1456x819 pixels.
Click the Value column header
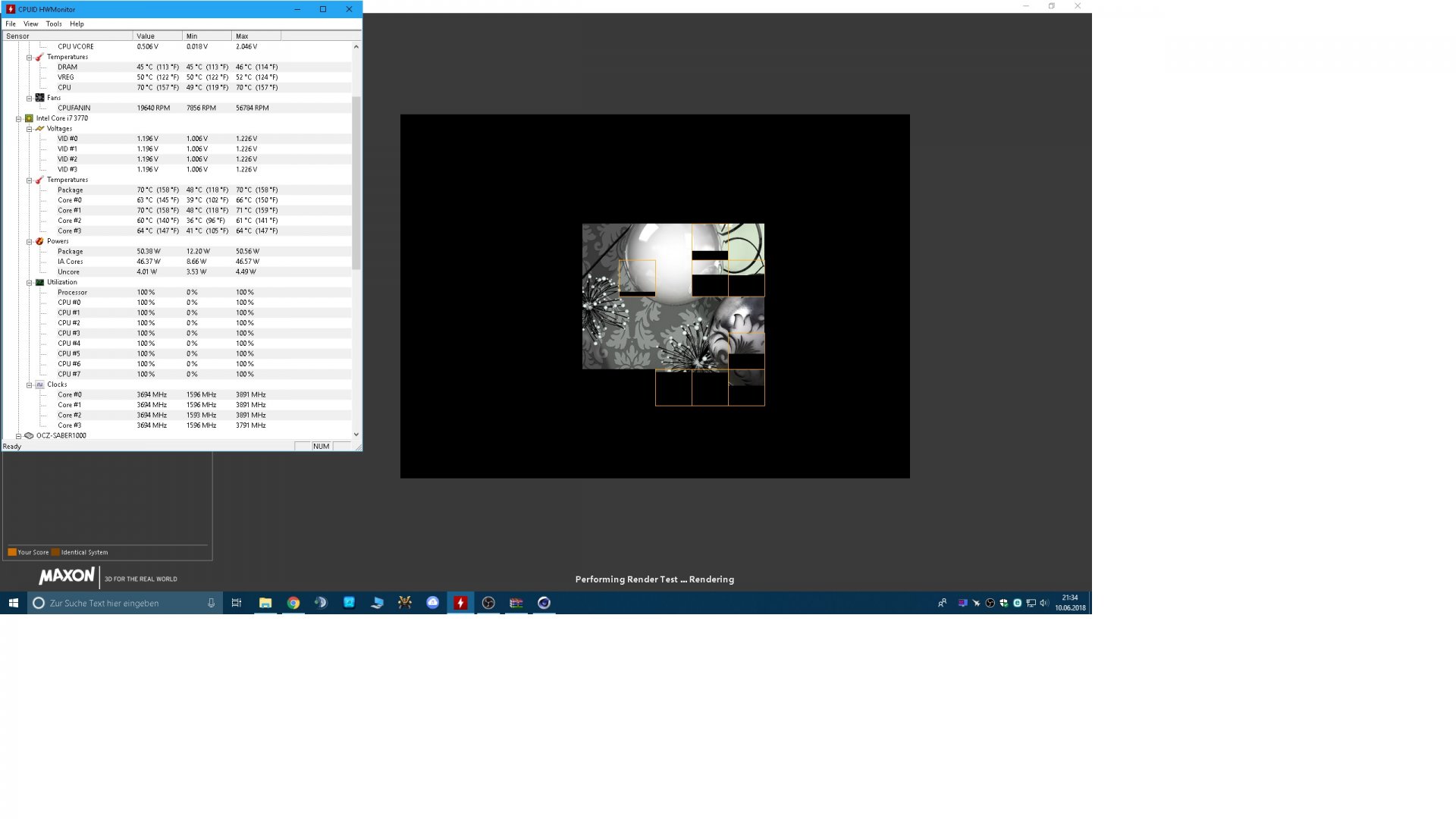pos(157,36)
